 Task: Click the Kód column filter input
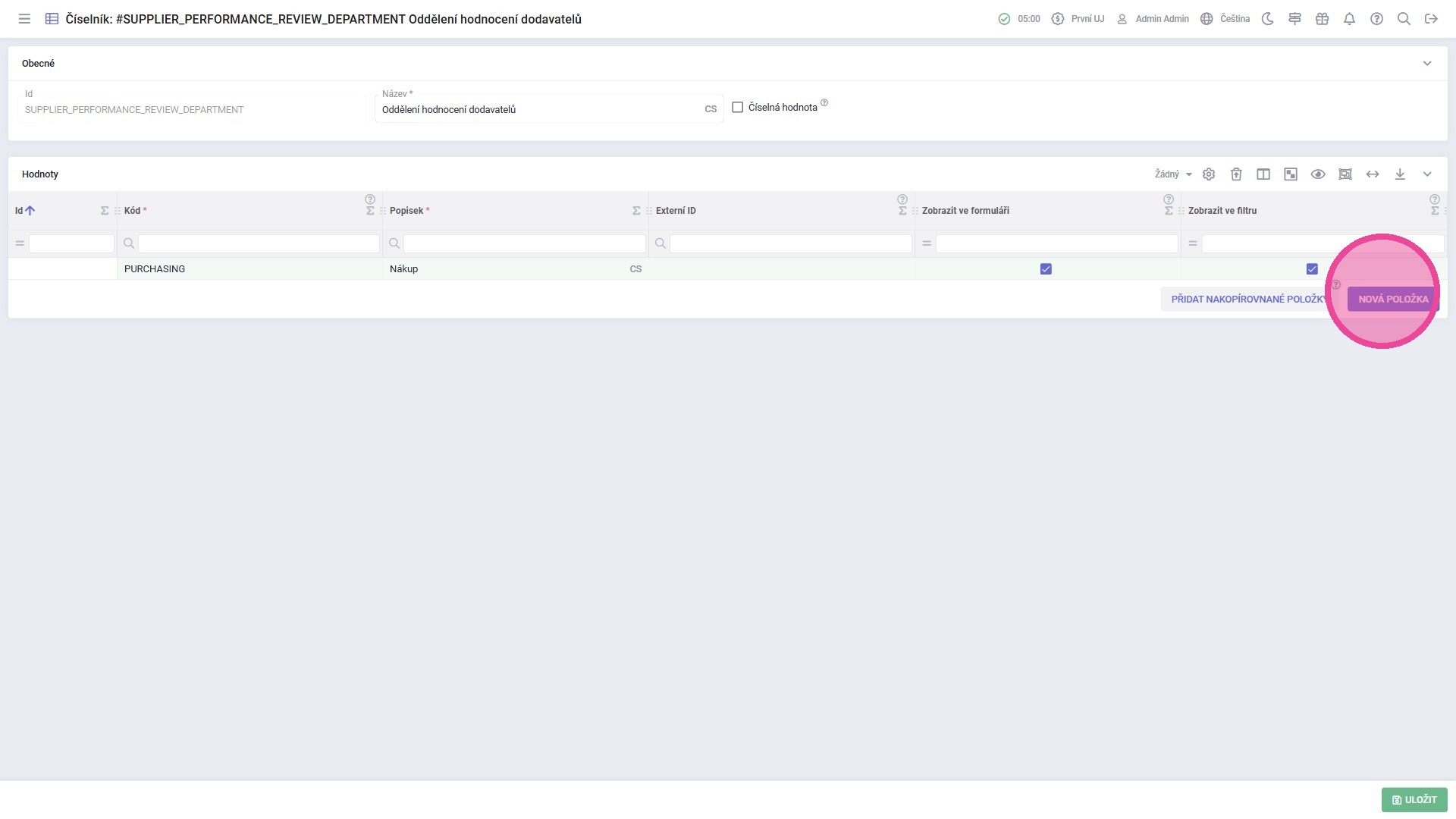point(259,243)
